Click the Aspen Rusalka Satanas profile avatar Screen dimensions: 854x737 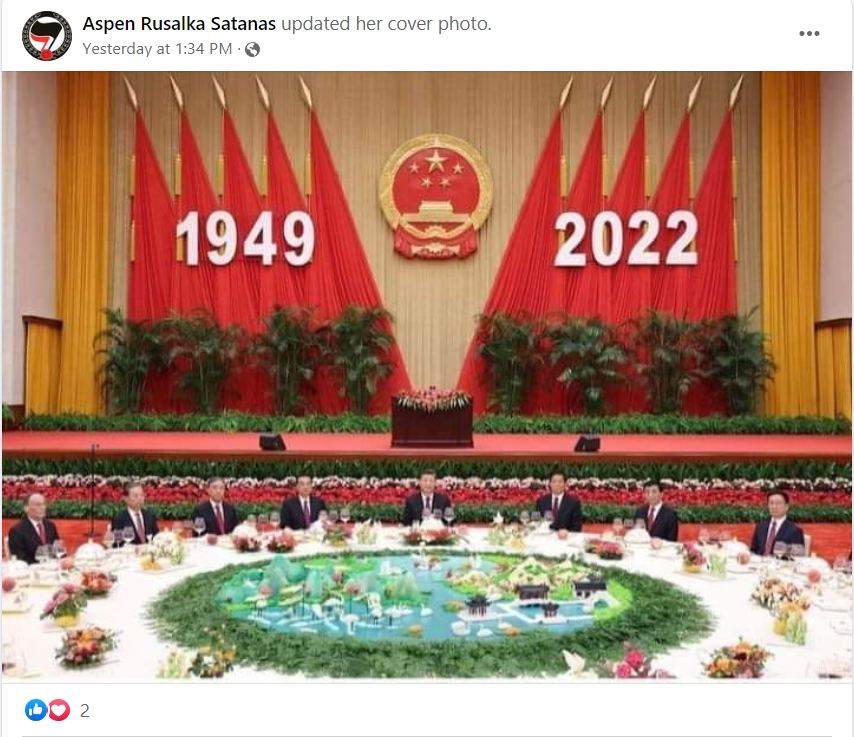(x=47, y=35)
